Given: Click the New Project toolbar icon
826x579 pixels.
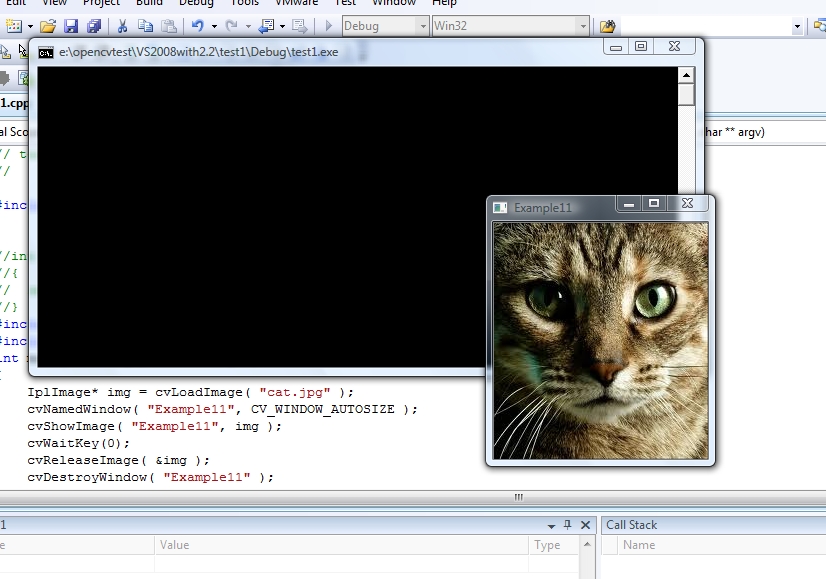Looking at the screenshot, I should [13, 26].
